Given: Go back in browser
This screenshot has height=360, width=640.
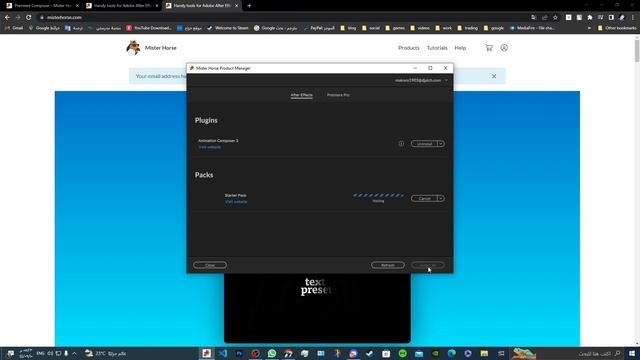Looking at the screenshot, I should point(7,17).
